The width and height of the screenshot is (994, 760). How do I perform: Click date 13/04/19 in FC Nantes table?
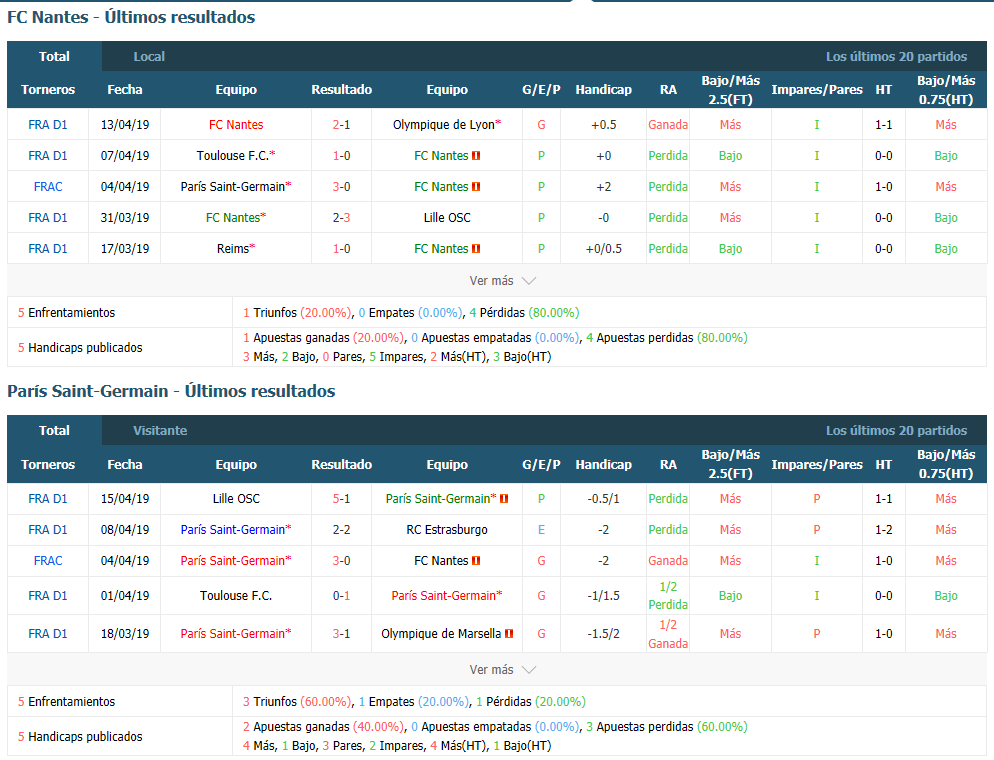point(125,125)
